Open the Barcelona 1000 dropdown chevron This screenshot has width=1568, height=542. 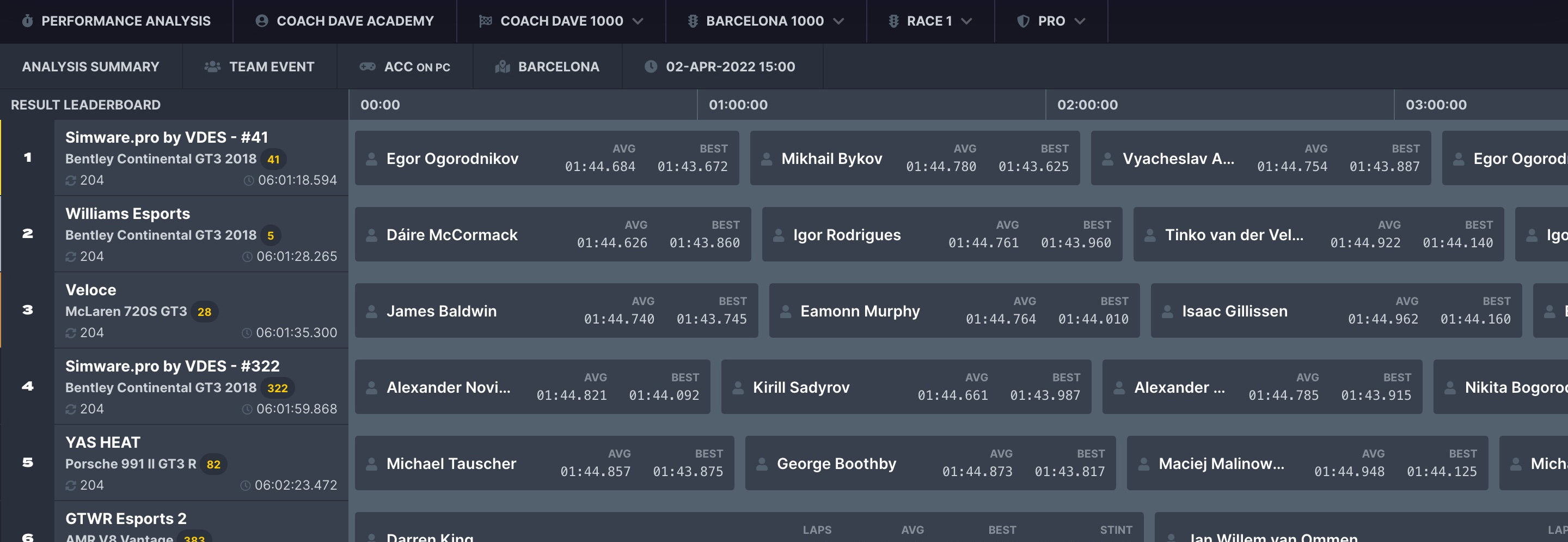point(839,21)
